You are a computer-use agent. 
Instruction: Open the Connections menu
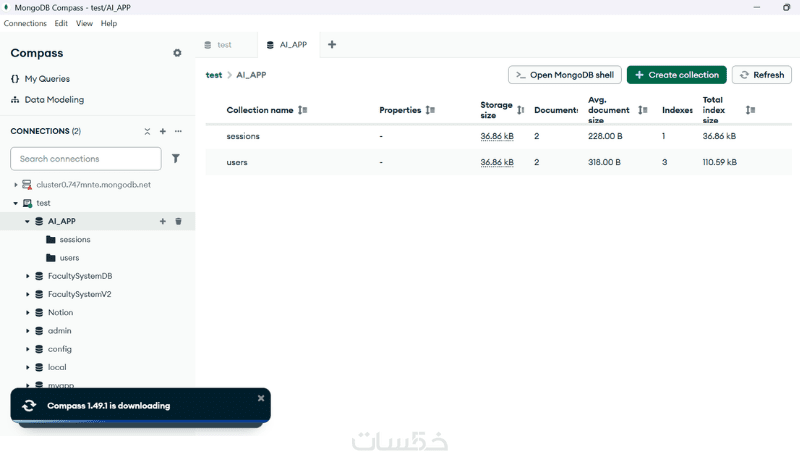click(x=25, y=23)
